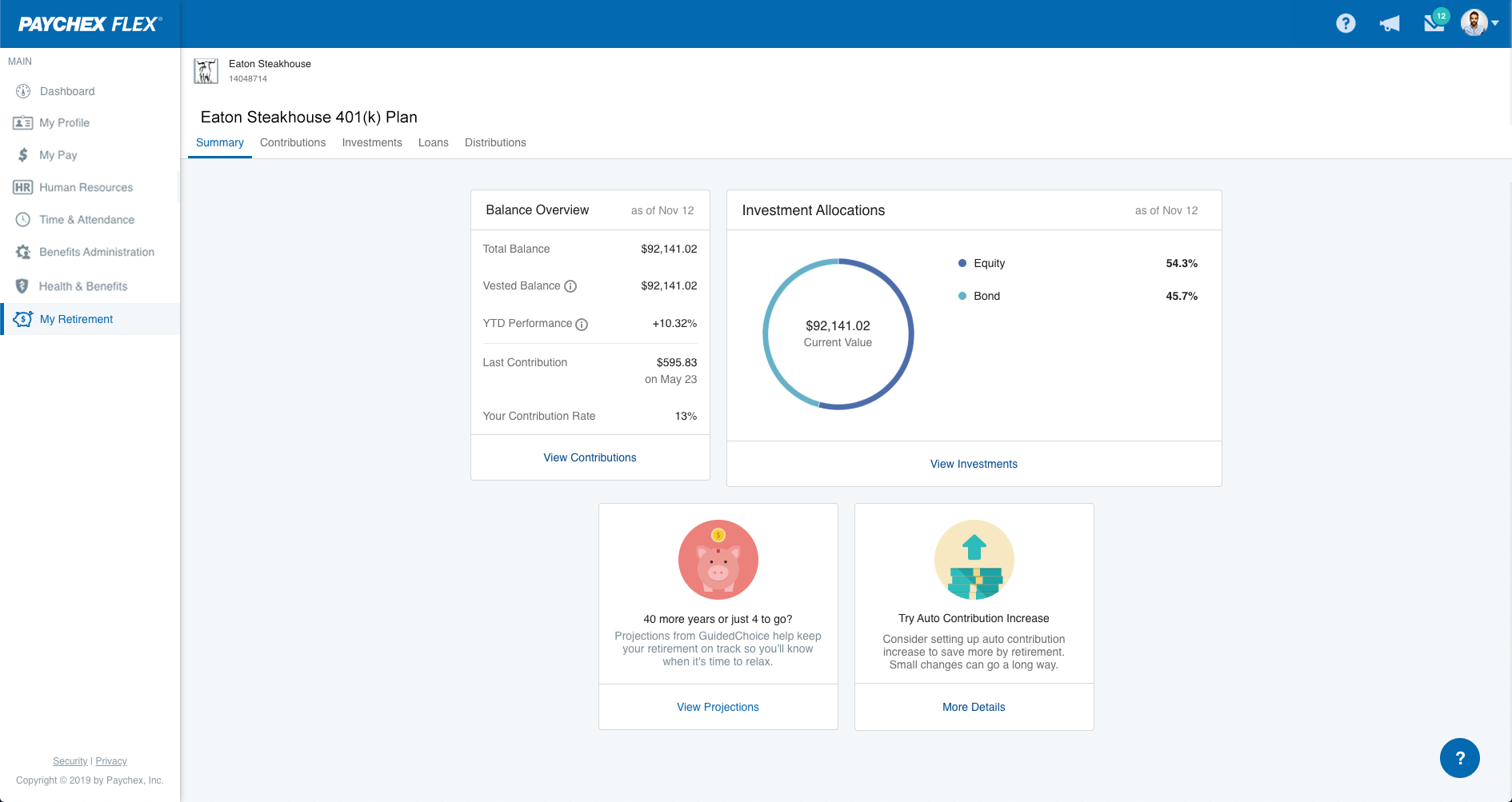The height and width of the screenshot is (802, 1512).
Task: Switch to the Contributions tab
Action: coord(293,142)
